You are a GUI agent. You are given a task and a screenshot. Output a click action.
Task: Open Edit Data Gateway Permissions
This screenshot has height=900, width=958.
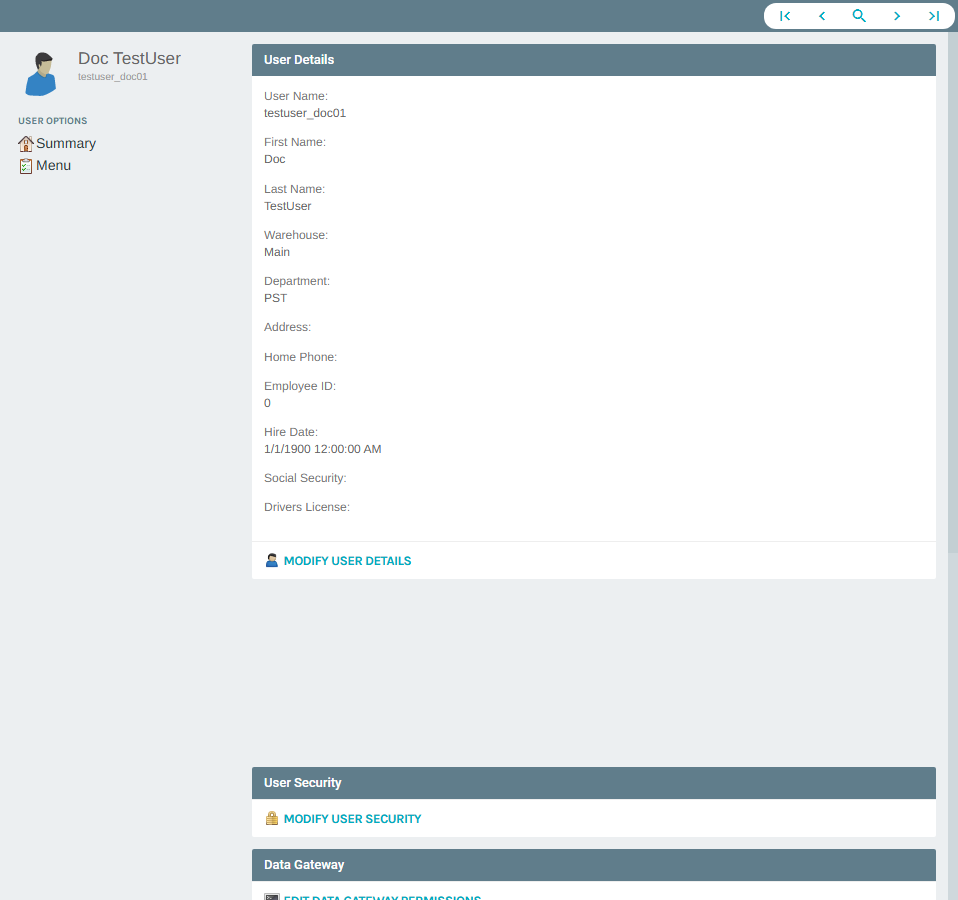pyautogui.click(x=381, y=898)
